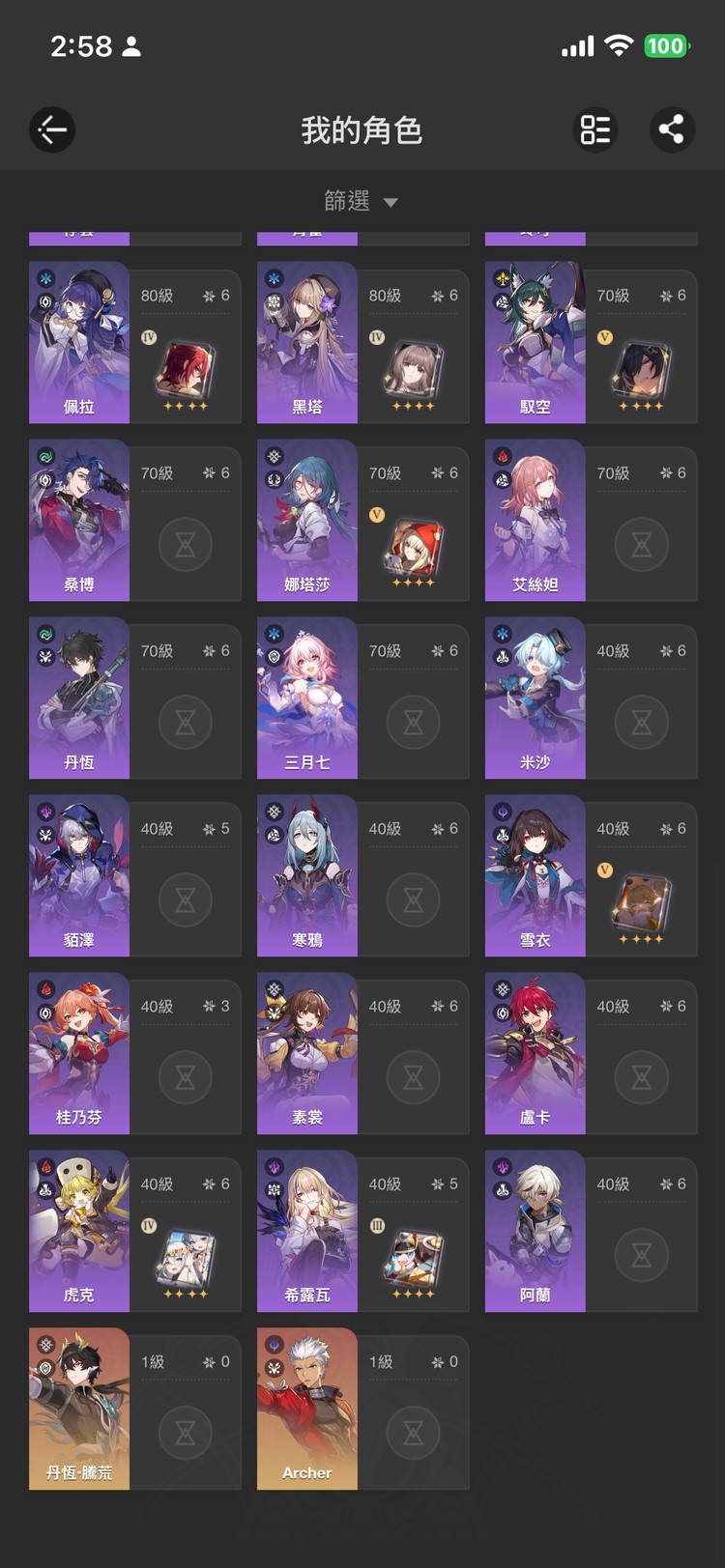Open 丹恆·騰荒 character card
This screenshot has width=725, height=1568.
pyautogui.click(x=134, y=1409)
